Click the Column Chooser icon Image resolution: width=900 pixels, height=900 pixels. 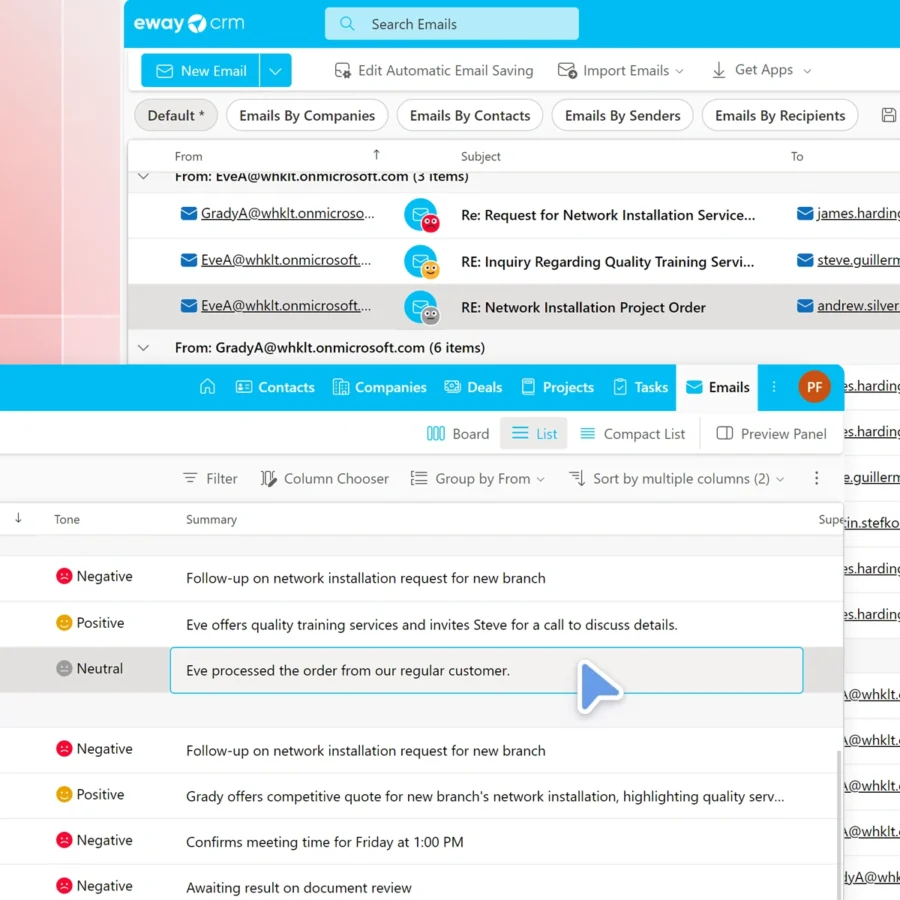pyautogui.click(x=268, y=479)
